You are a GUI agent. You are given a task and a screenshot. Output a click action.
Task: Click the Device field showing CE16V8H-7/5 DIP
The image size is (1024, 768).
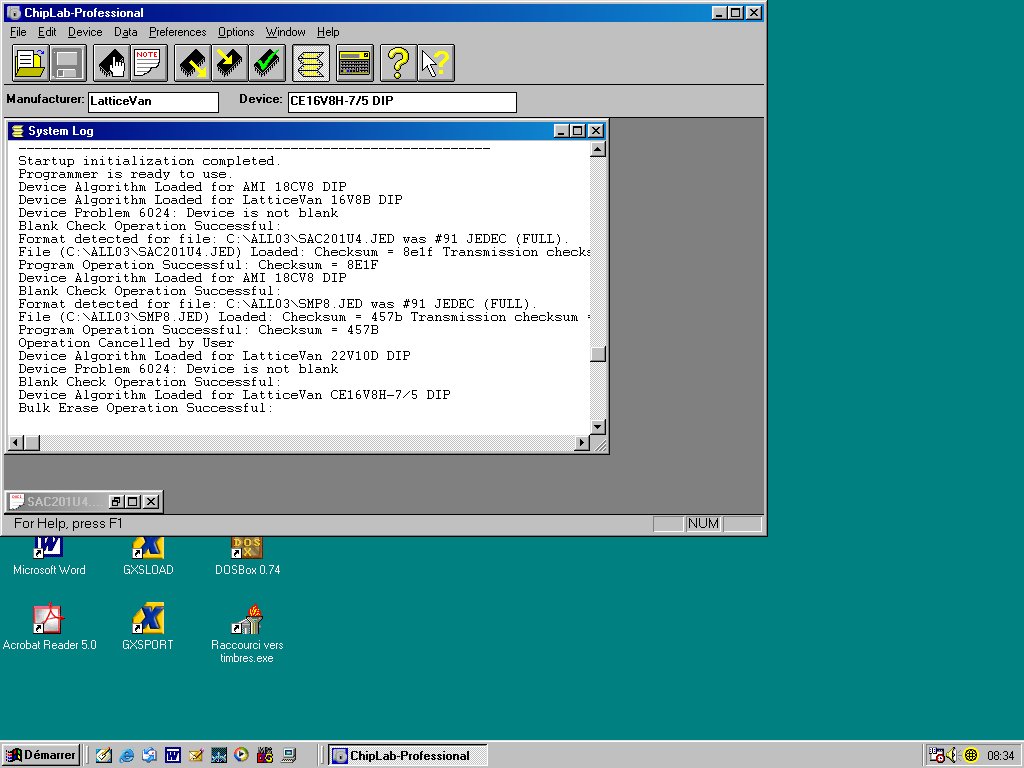pos(401,102)
